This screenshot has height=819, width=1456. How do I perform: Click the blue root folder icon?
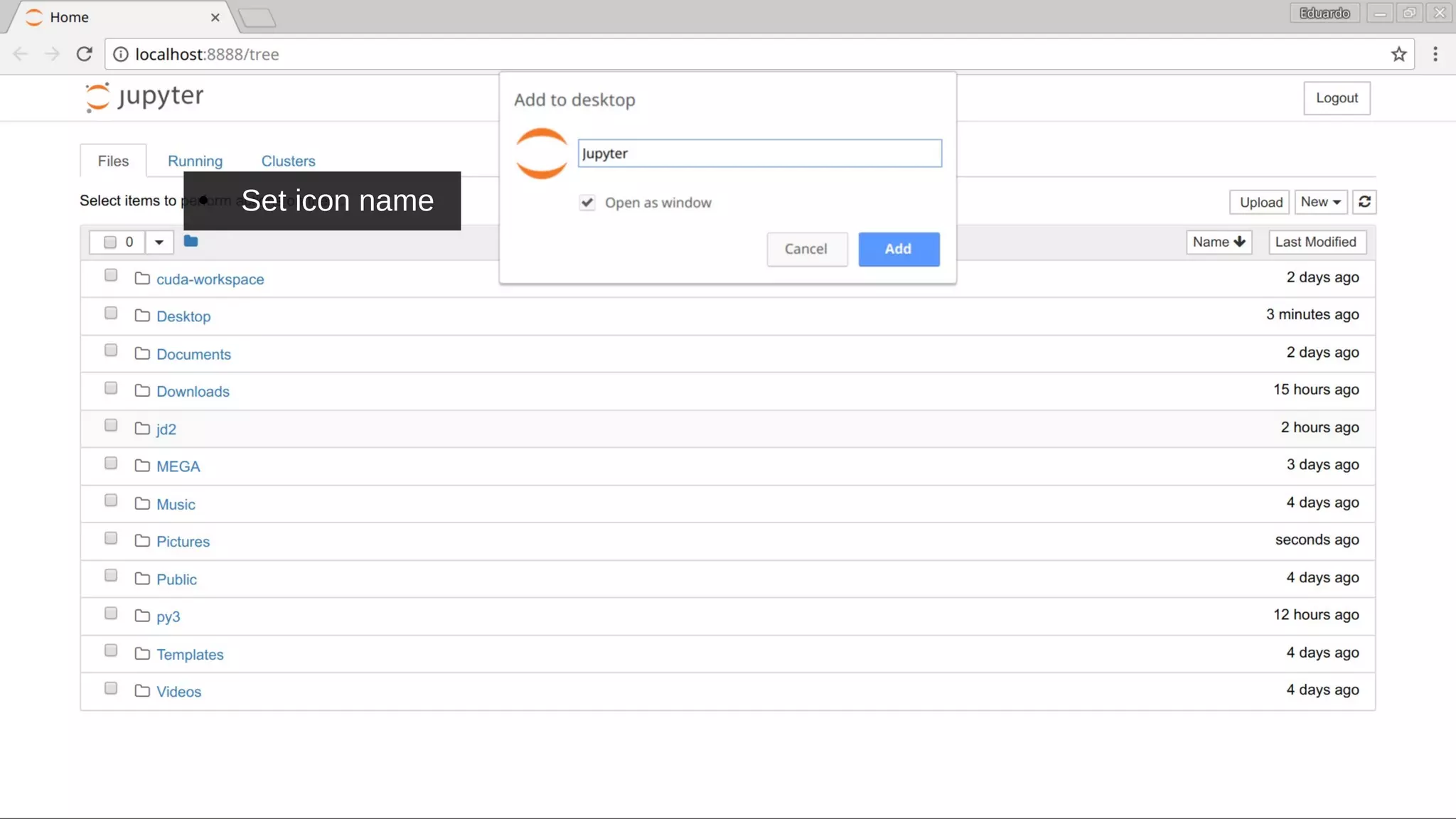pos(191,241)
